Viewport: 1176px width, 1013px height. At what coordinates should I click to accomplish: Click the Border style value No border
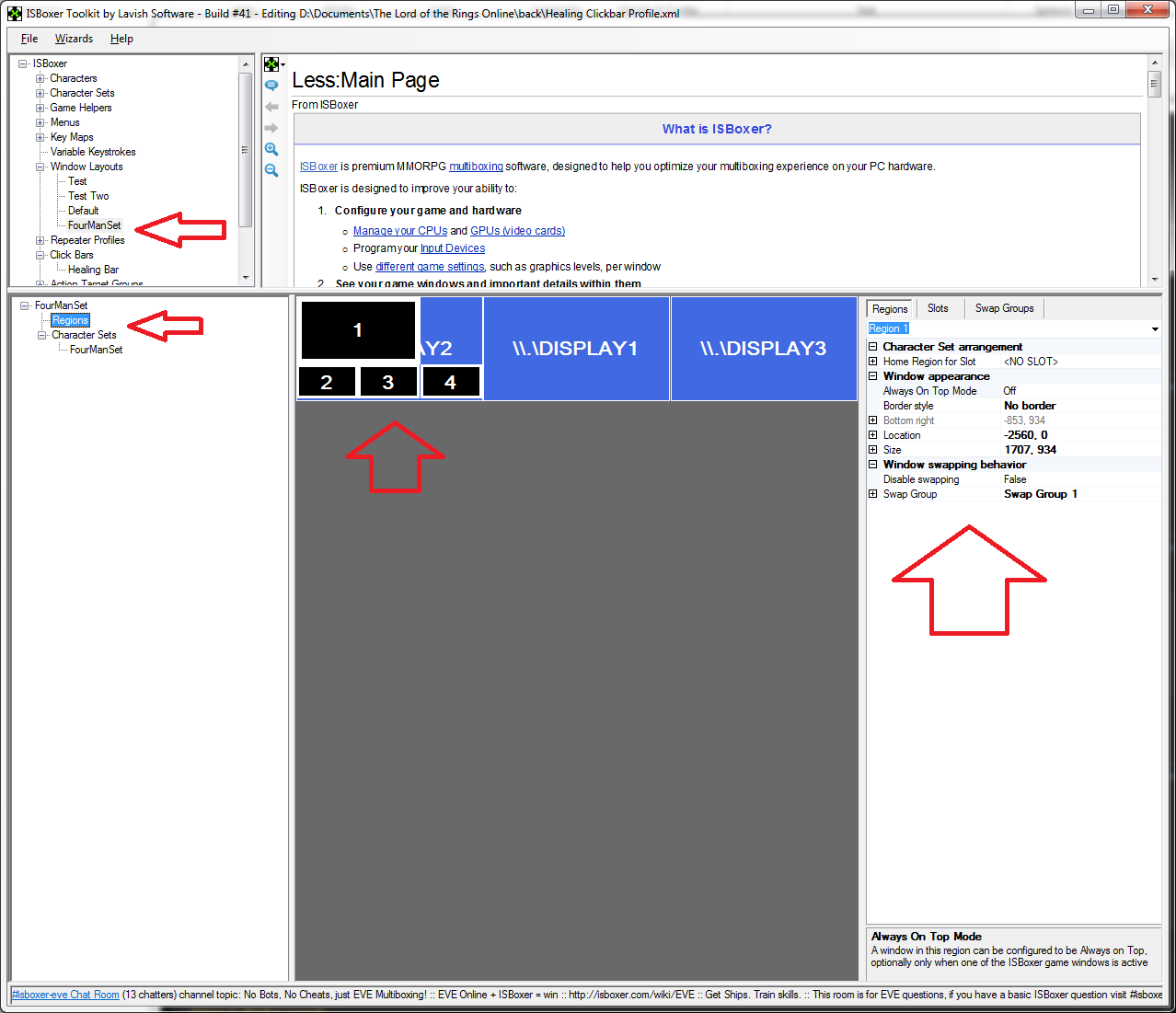click(x=1080, y=406)
